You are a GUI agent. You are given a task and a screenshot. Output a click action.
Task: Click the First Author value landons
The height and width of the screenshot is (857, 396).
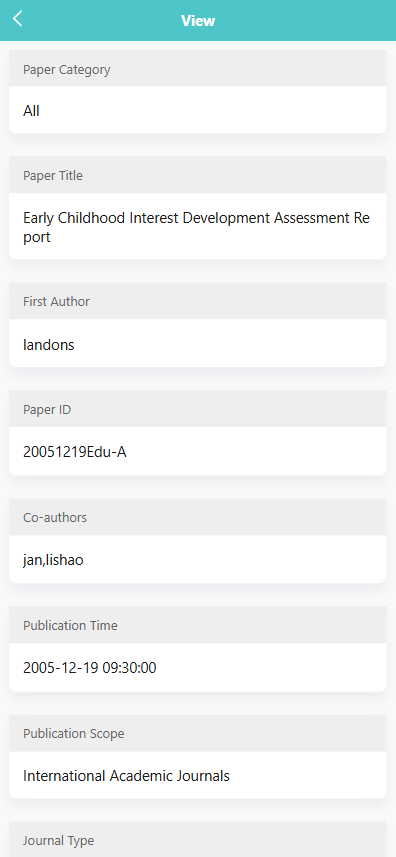[49, 345]
